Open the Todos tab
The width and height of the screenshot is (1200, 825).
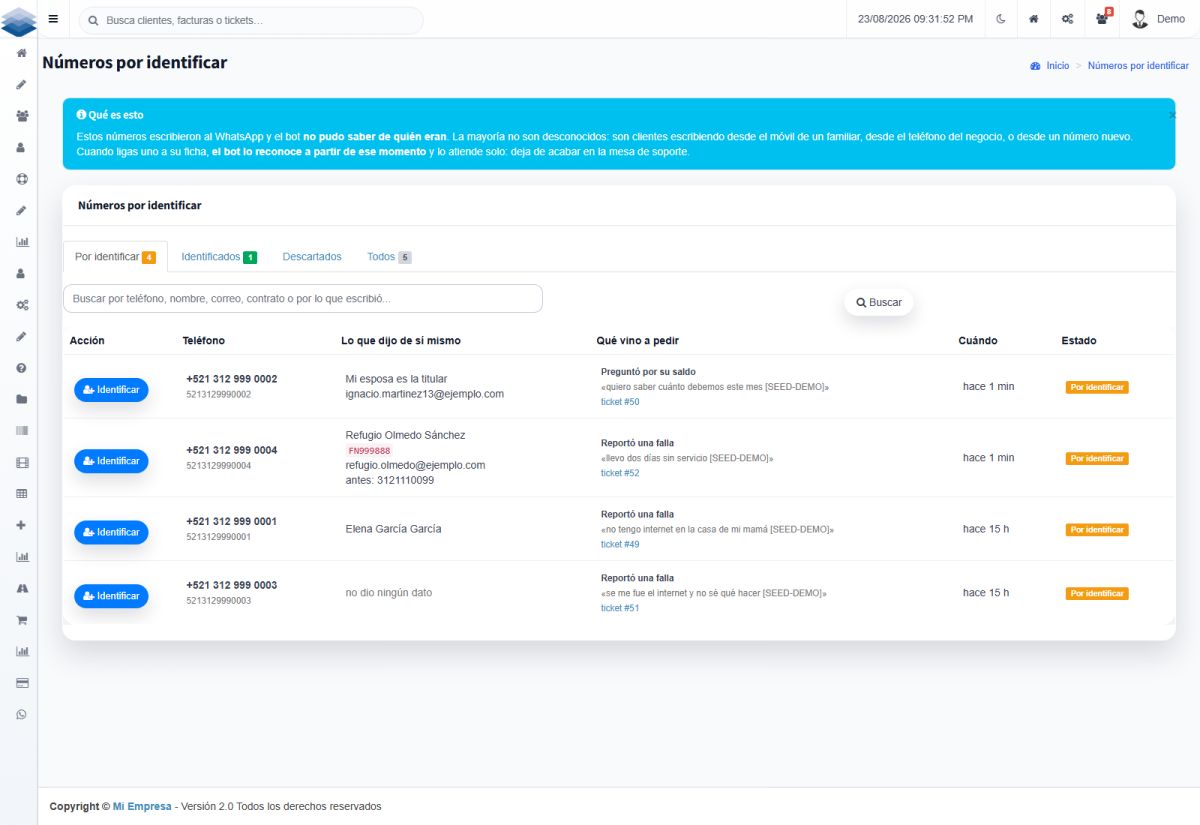[388, 257]
